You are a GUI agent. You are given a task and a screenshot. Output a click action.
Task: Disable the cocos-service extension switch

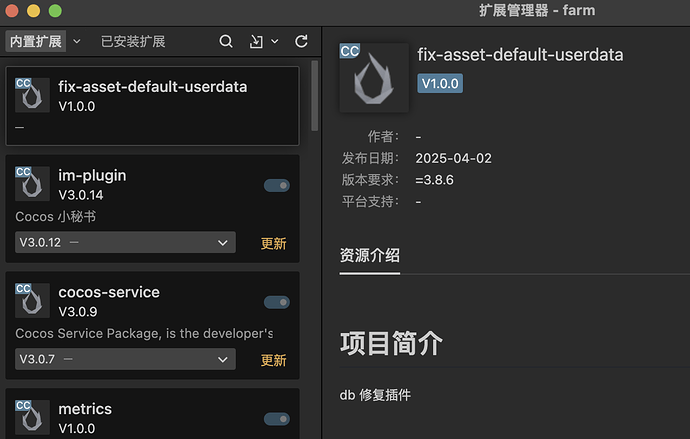[x=277, y=302]
